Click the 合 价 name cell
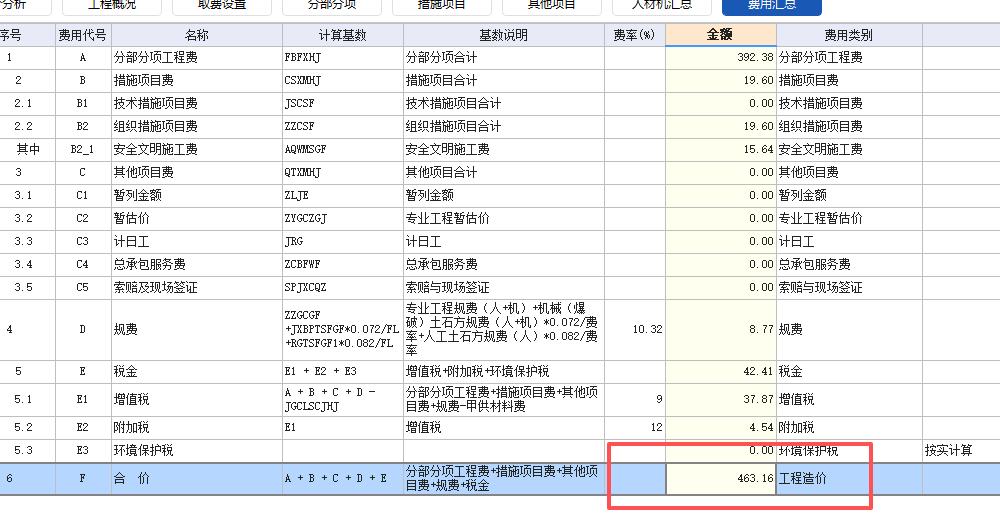1000x532 pixels. [196, 478]
